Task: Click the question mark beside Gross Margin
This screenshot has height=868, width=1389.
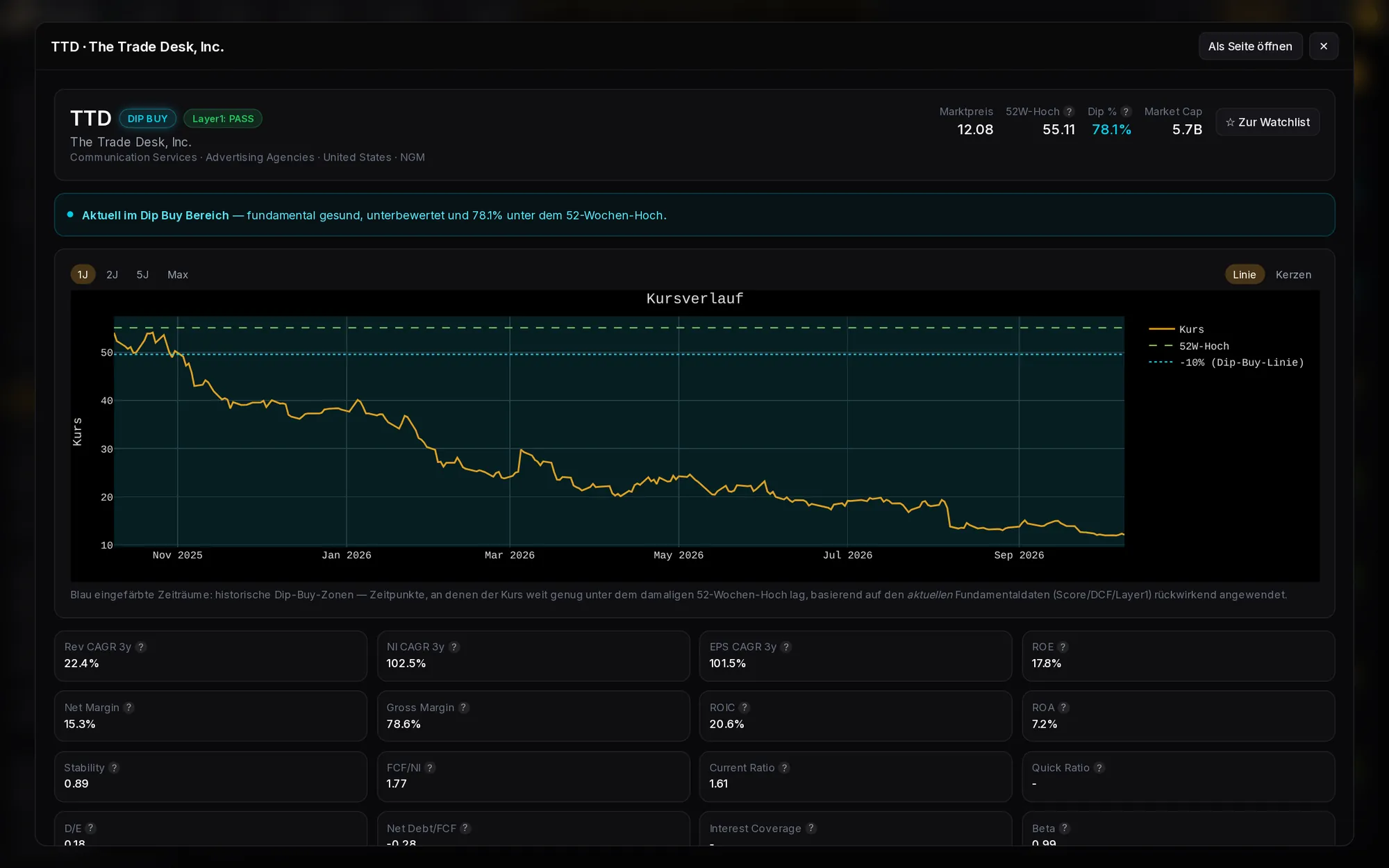Action: point(464,708)
